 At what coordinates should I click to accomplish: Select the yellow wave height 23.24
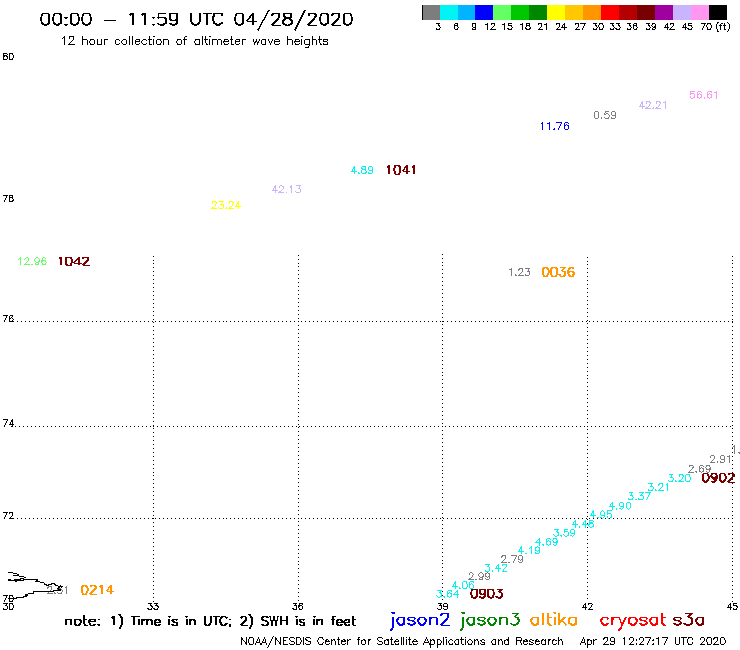coord(226,205)
